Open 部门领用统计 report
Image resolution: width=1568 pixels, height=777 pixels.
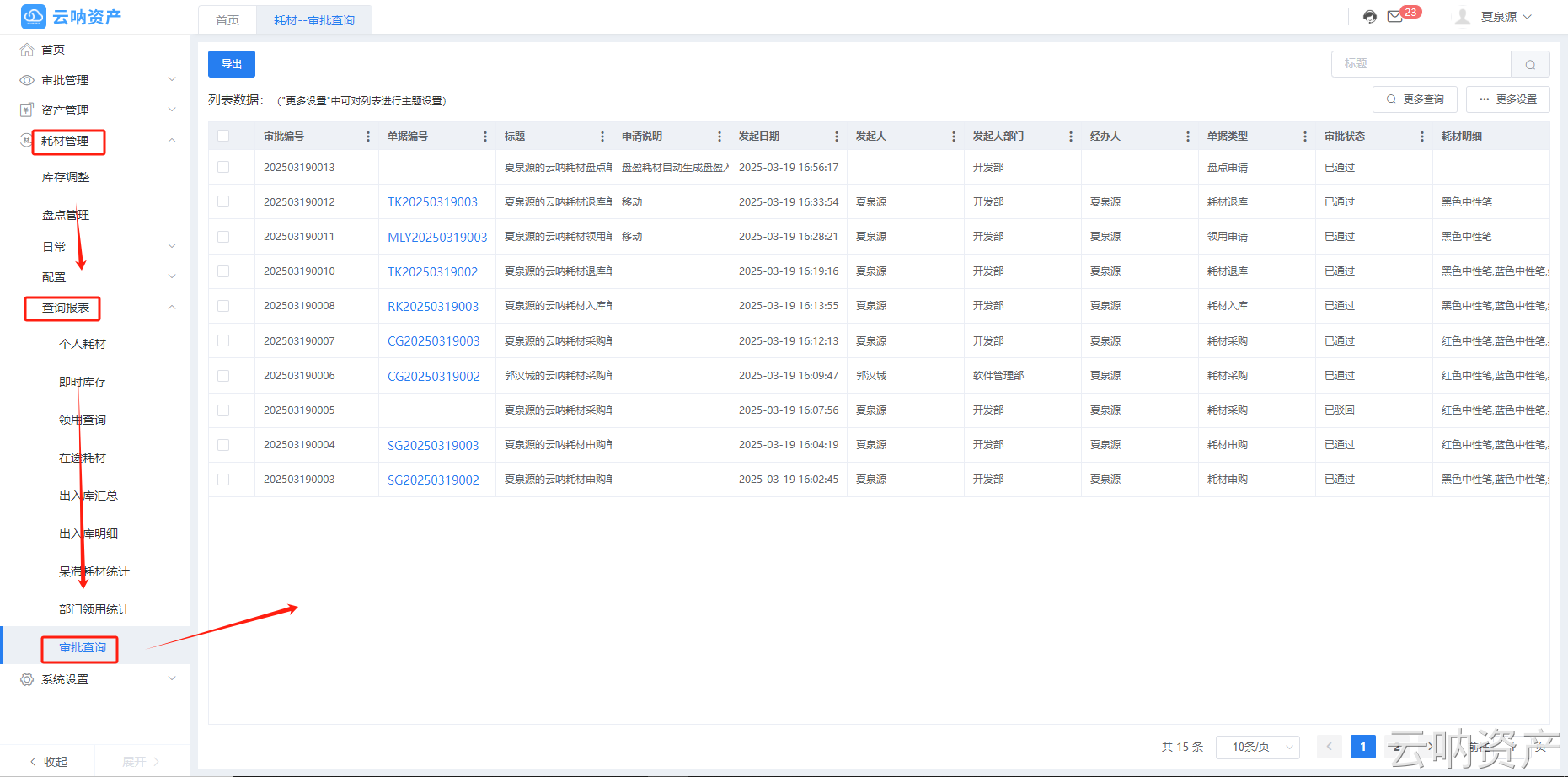(x=94, y=609)
